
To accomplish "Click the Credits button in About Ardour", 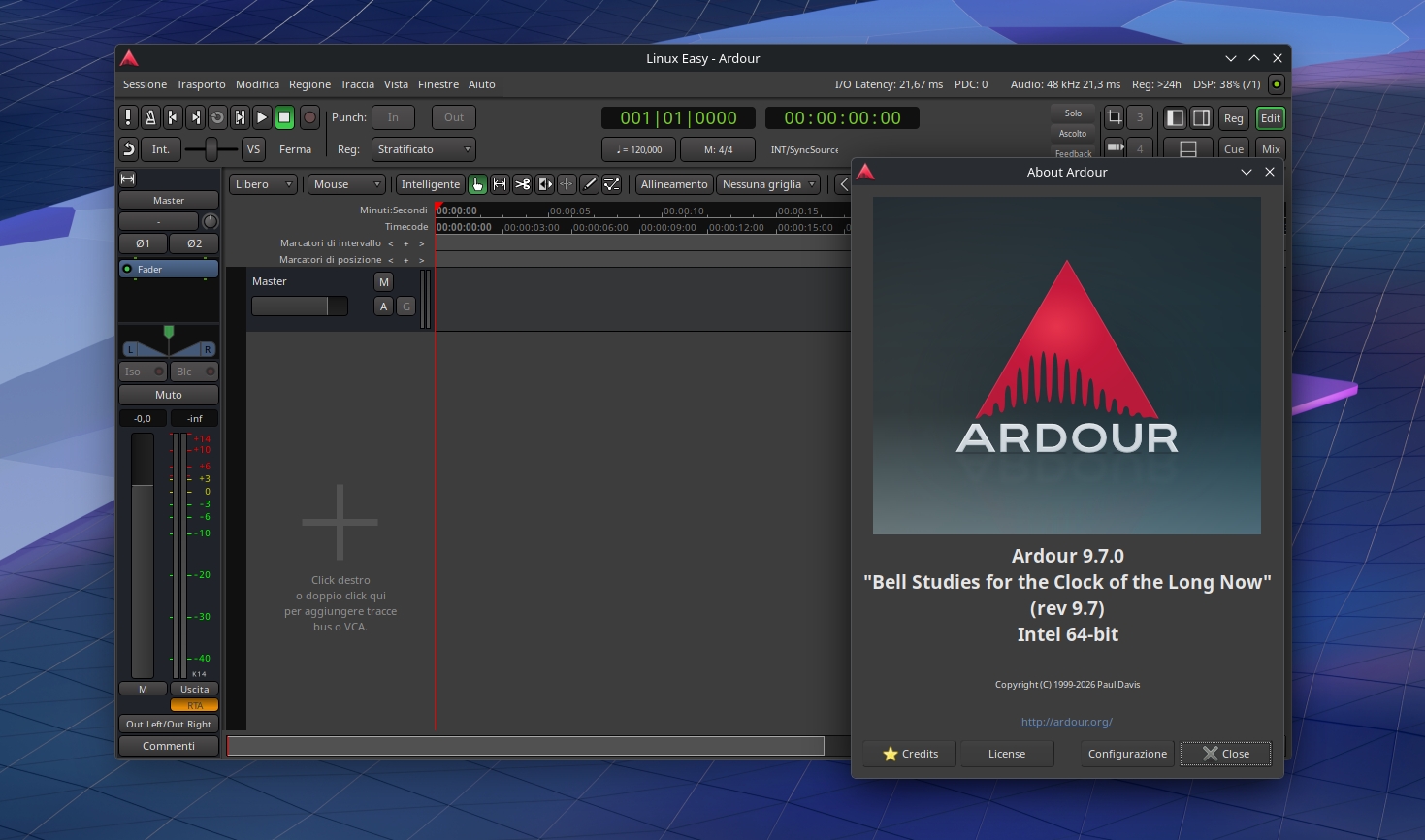I will click(910, 754).
